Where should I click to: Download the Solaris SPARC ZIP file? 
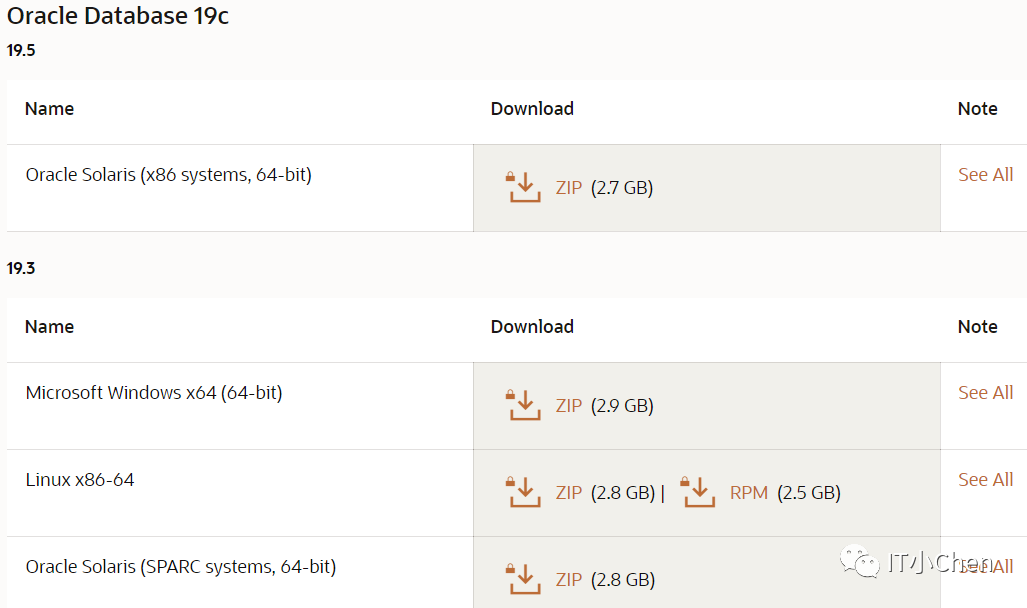coord(569,580)
